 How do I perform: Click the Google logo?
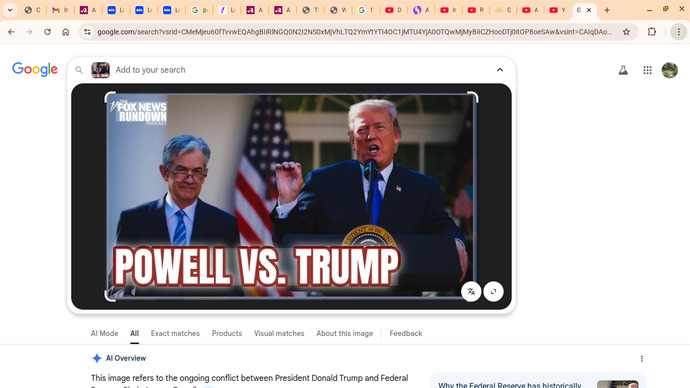point(35,69)
